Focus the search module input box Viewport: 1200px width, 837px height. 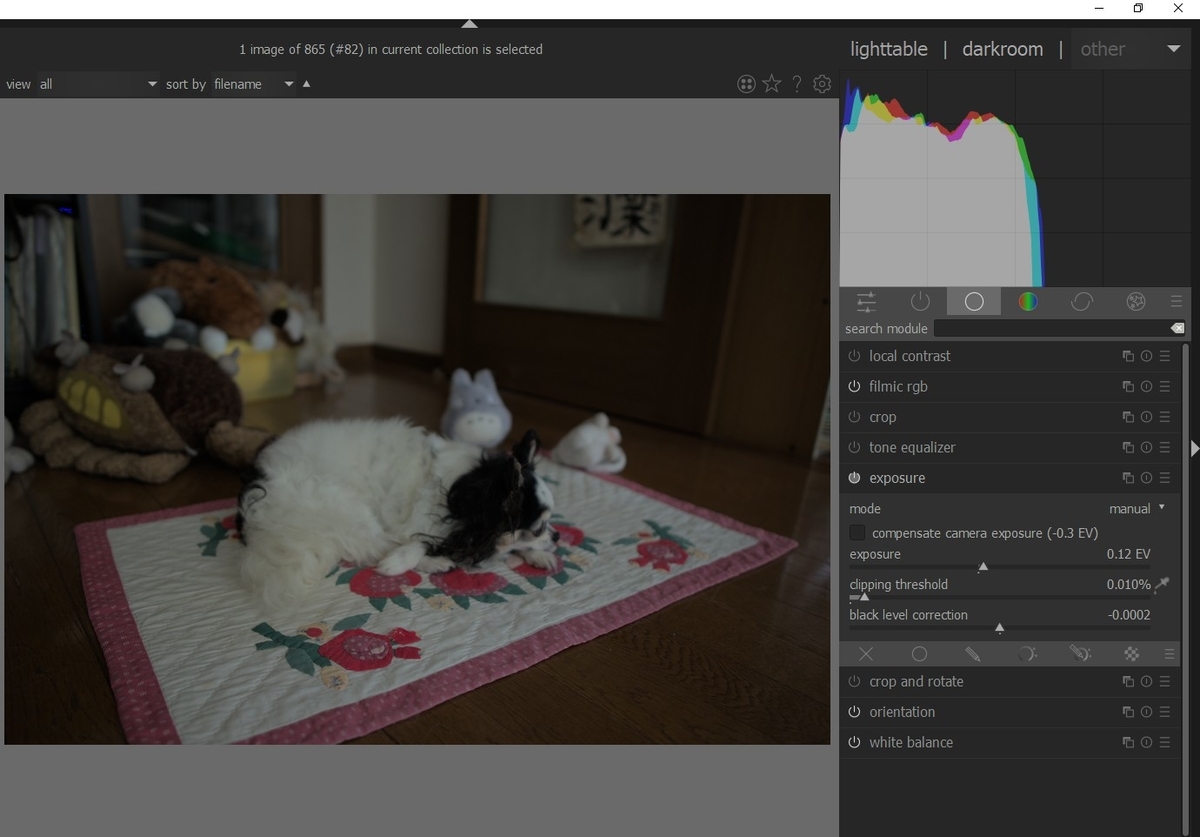tap(1050, 328)
